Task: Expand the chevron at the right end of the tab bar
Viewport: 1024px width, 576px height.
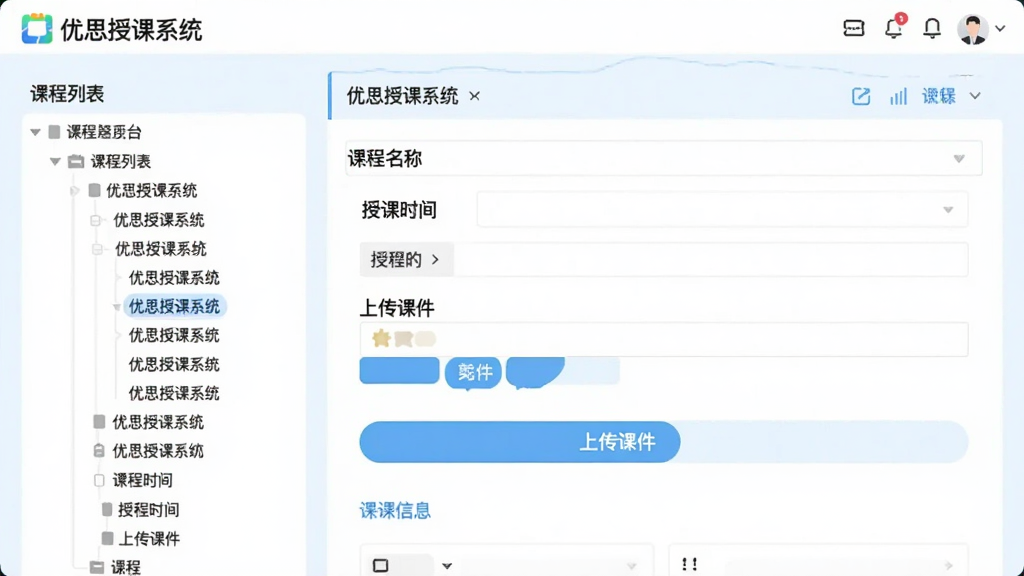Action: tap(975, 96)
